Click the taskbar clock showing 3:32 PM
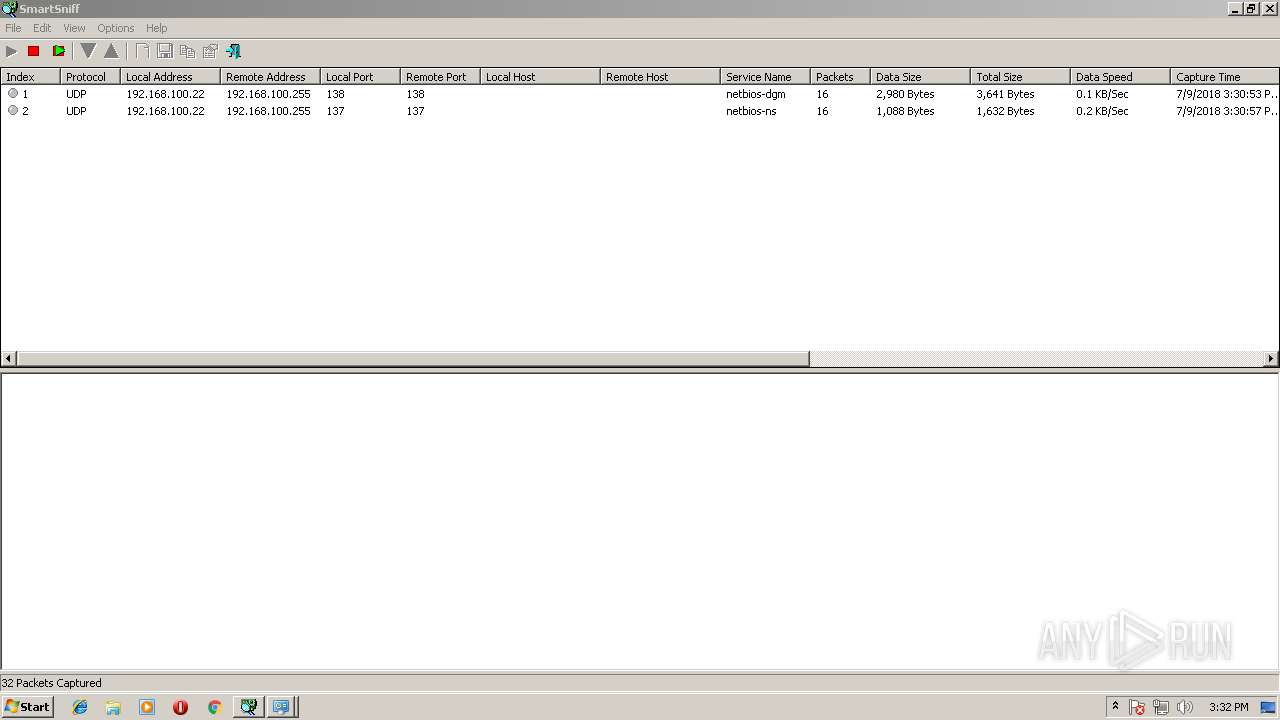This screenshot has width=1280, height=720. click(x=1228, y=707)
